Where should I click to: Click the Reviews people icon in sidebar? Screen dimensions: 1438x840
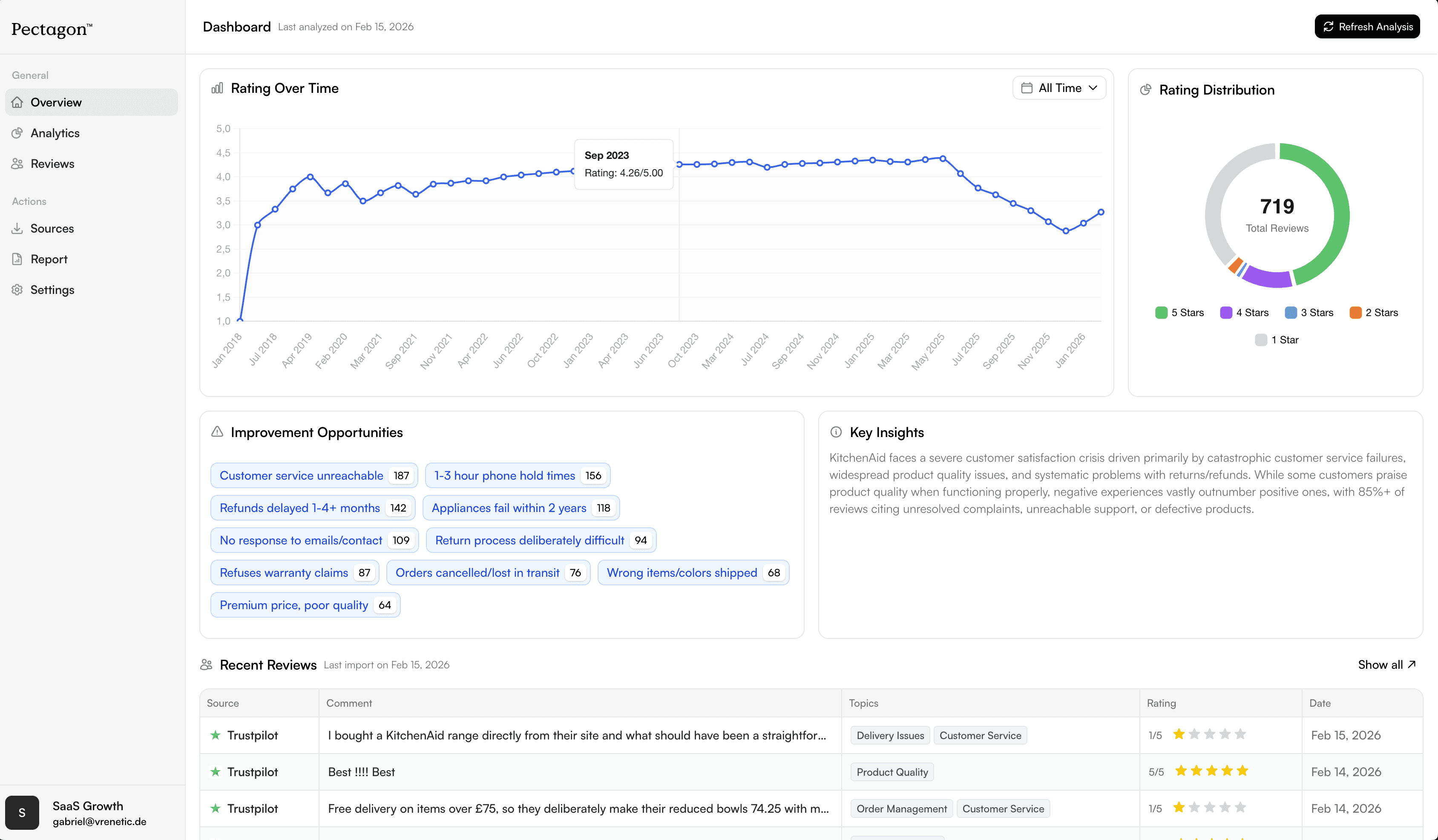coord(17,164)
